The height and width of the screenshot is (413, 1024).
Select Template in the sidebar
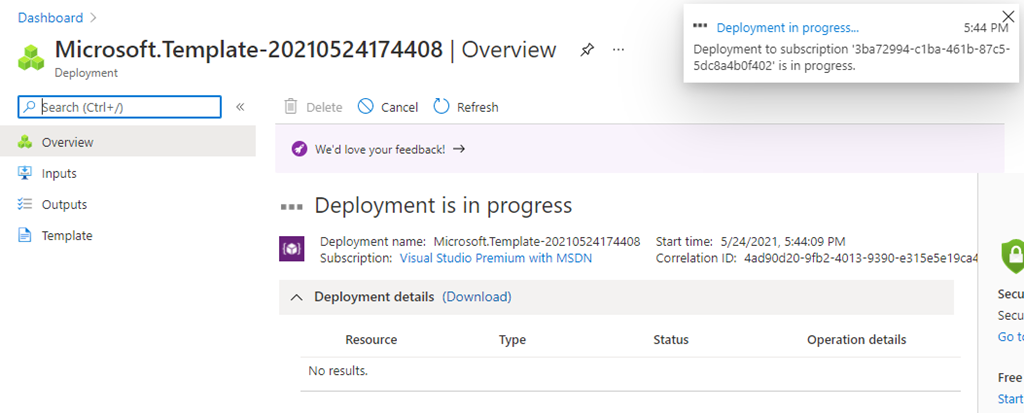66,235
